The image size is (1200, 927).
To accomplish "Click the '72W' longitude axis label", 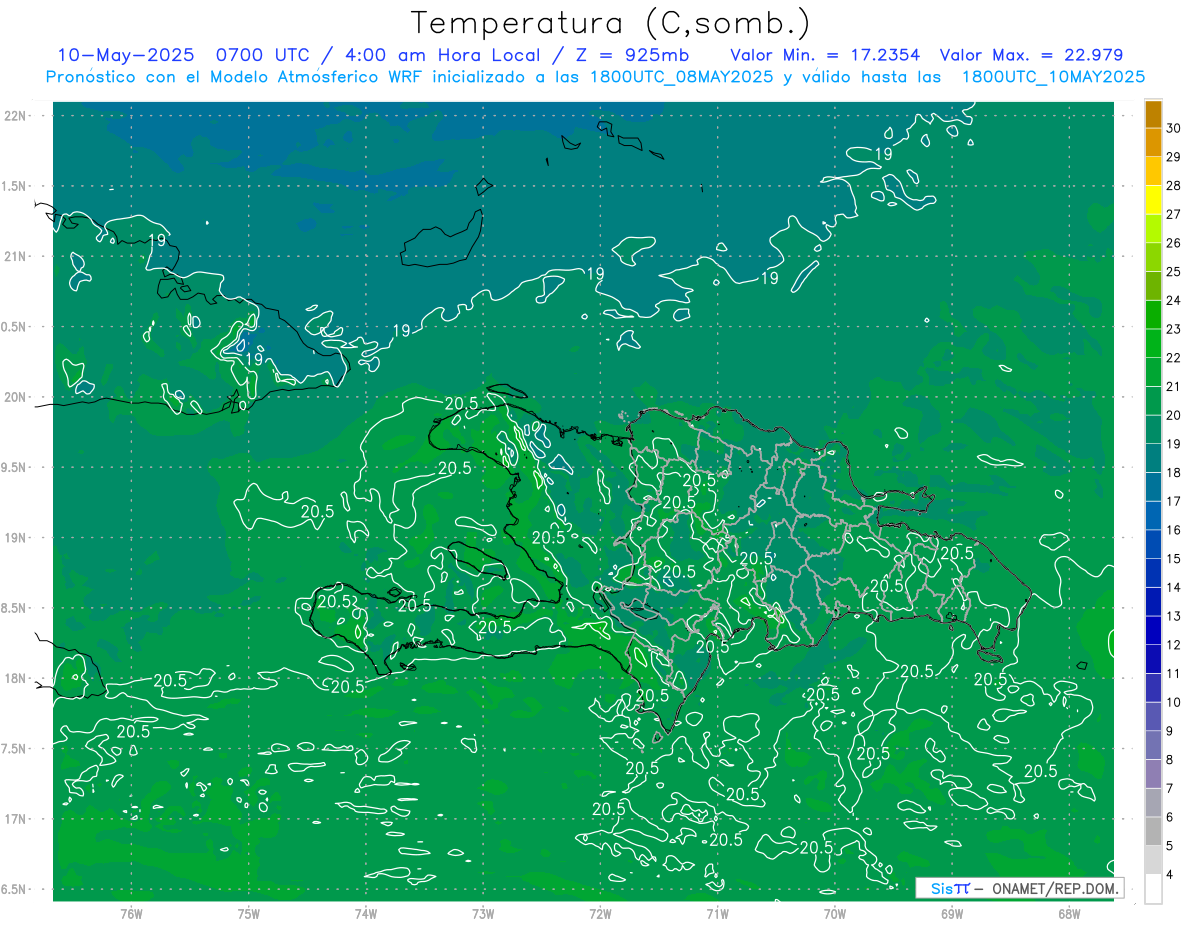I will click(600, 914).
